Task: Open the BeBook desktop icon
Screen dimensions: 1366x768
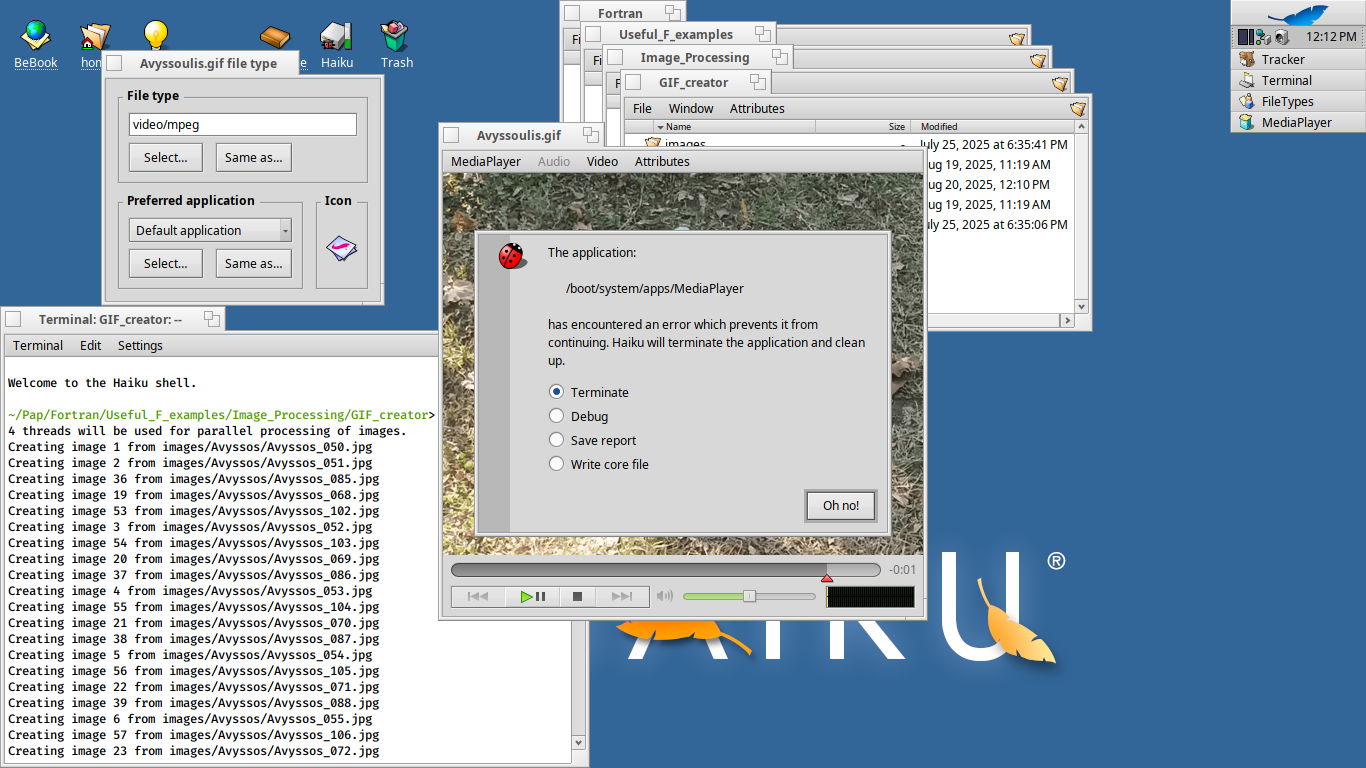Action: tap(35, 40)
